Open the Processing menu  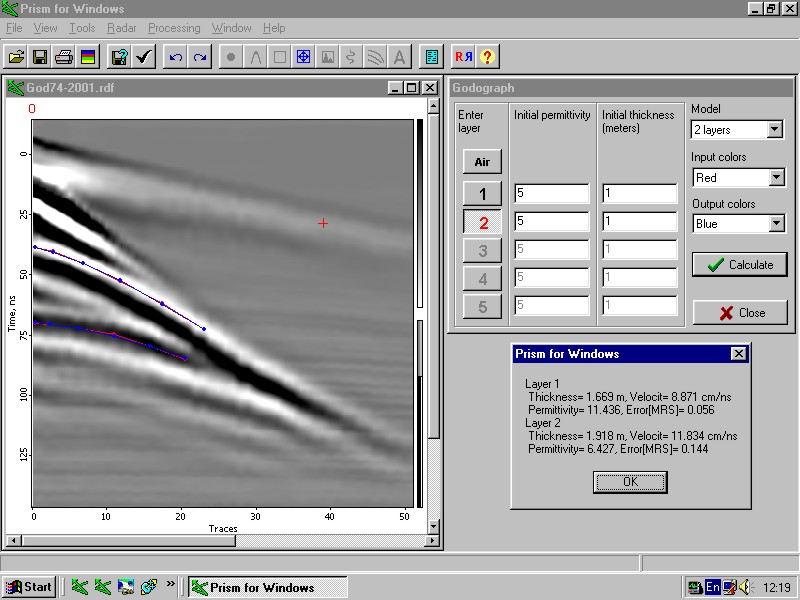(174, 28)
